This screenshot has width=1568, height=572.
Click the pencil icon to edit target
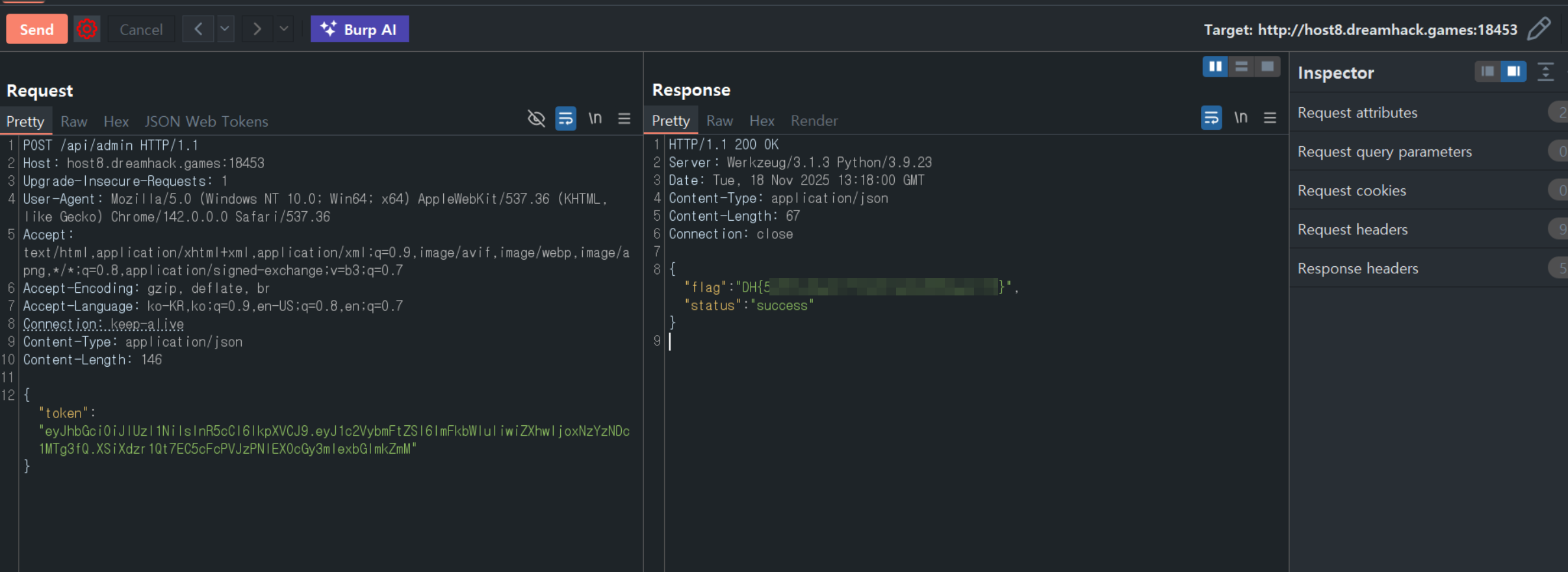1539,29
